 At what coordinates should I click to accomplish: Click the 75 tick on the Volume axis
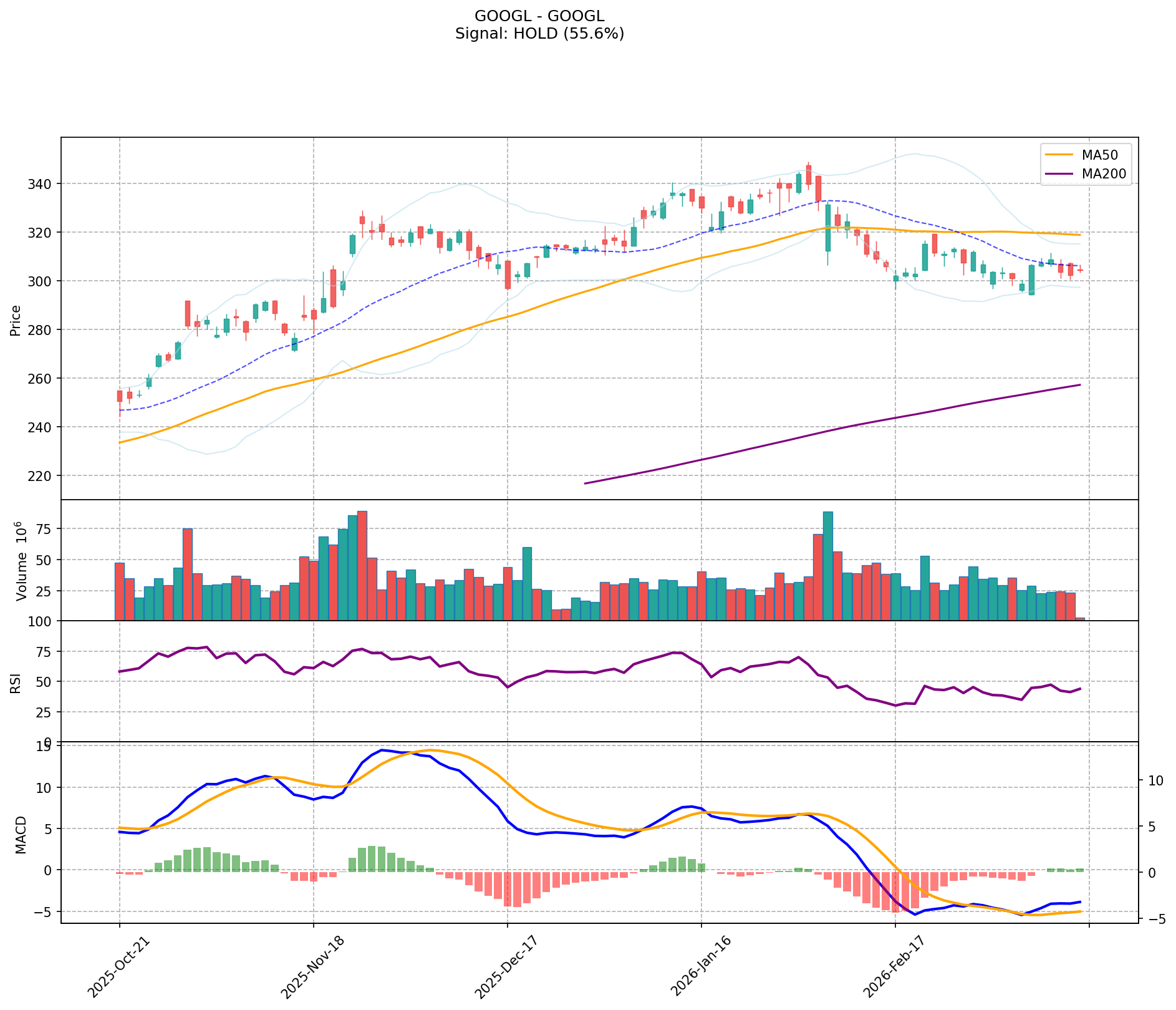[x=46, y=529]
